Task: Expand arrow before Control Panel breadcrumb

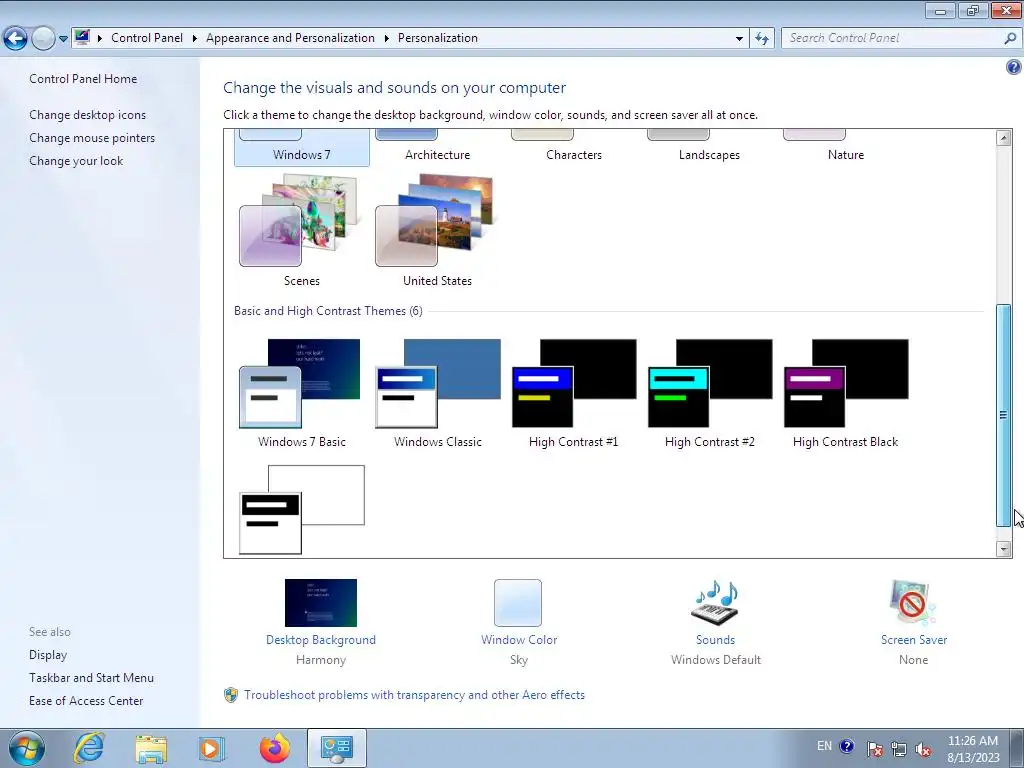Action: [x=100, y=39]
